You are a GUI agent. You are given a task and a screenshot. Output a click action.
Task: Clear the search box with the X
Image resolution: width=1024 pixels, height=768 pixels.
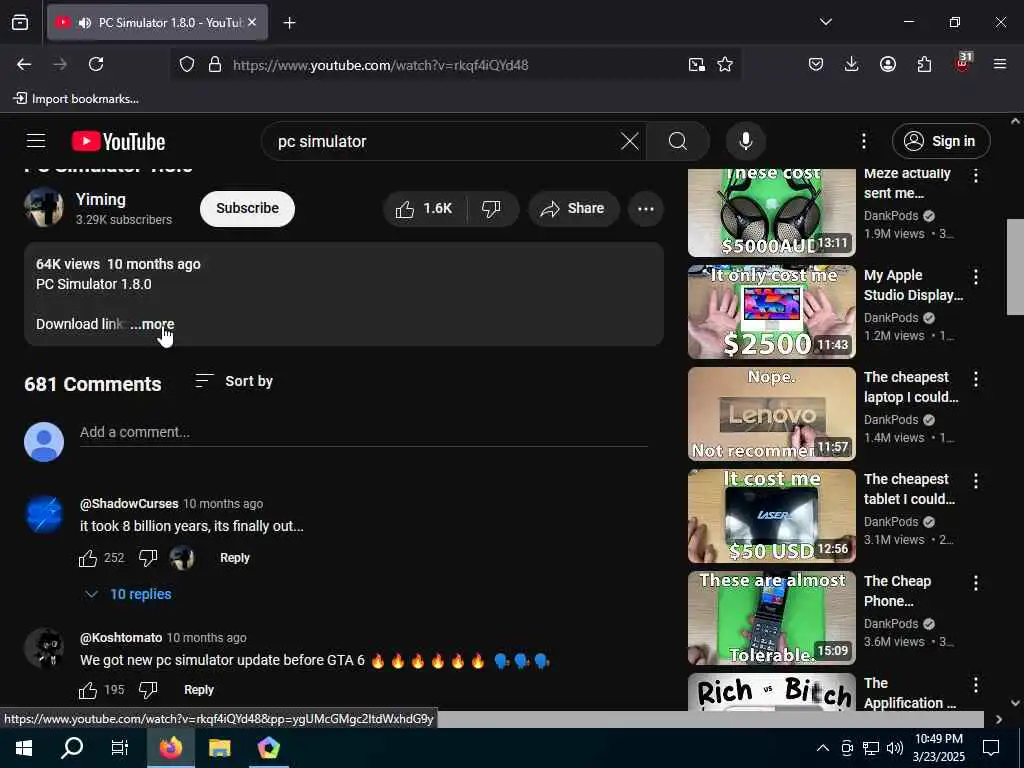coord(630,141)
